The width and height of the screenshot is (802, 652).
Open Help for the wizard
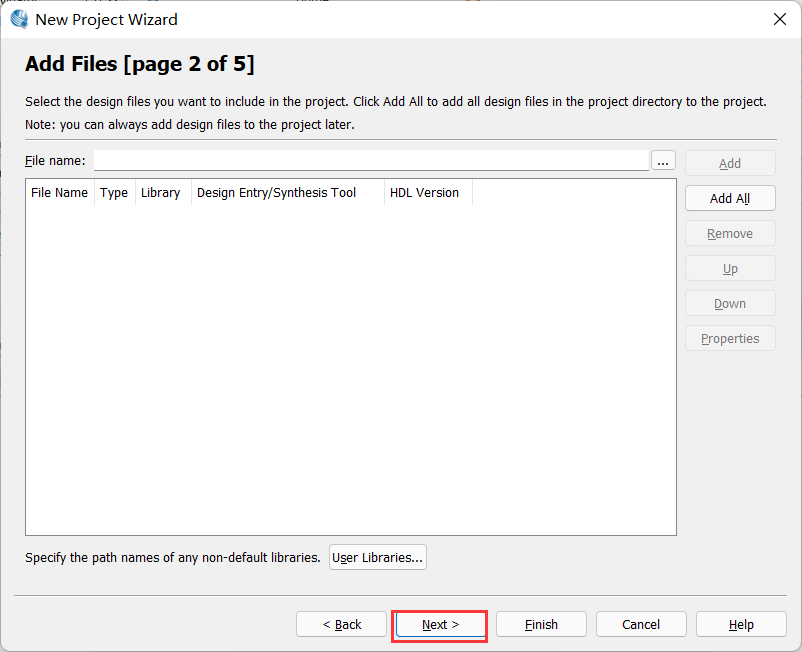coord(741,624)
